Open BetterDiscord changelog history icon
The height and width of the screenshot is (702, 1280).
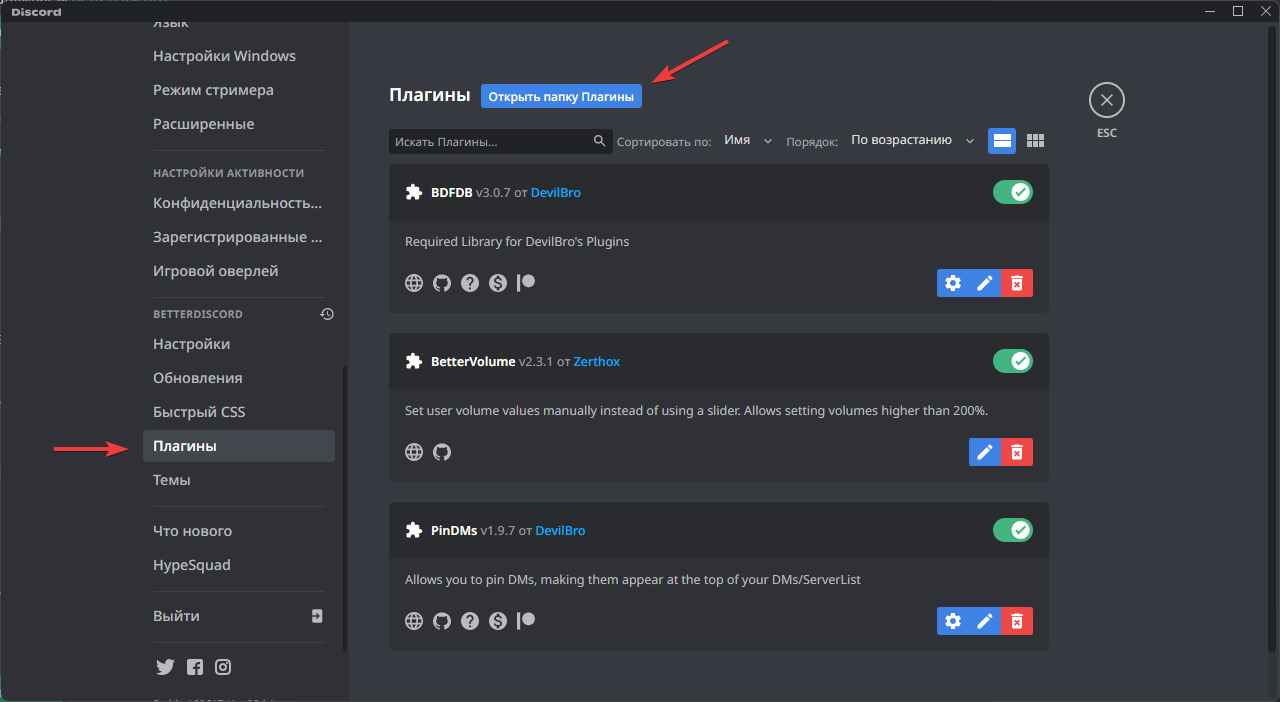click(x=327, y=314)
